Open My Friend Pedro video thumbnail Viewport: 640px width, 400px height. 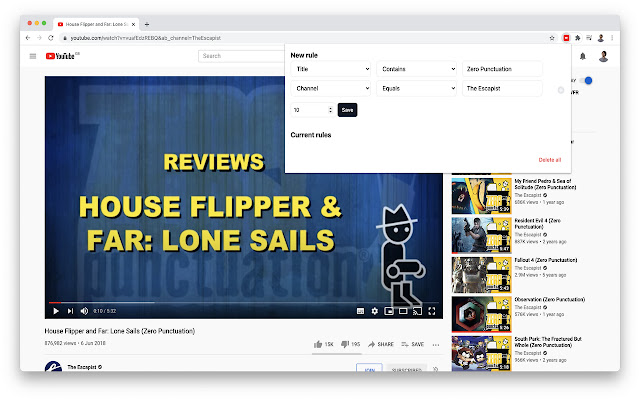pyautogui.click(x=481, y=196)
